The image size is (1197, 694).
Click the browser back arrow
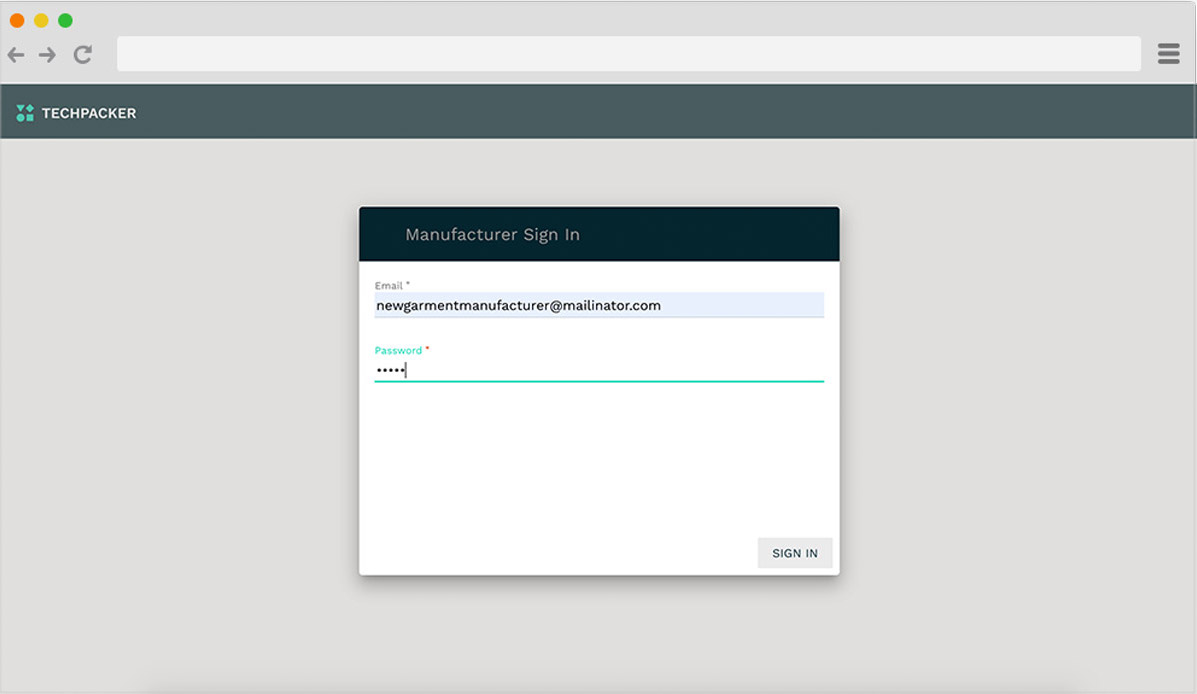coord(16,54)
